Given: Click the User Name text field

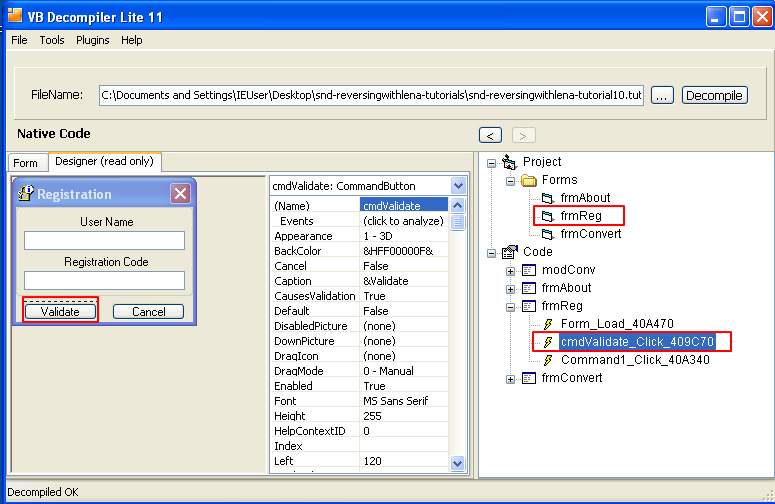Looking at the screenshot, I should point(104,241).
